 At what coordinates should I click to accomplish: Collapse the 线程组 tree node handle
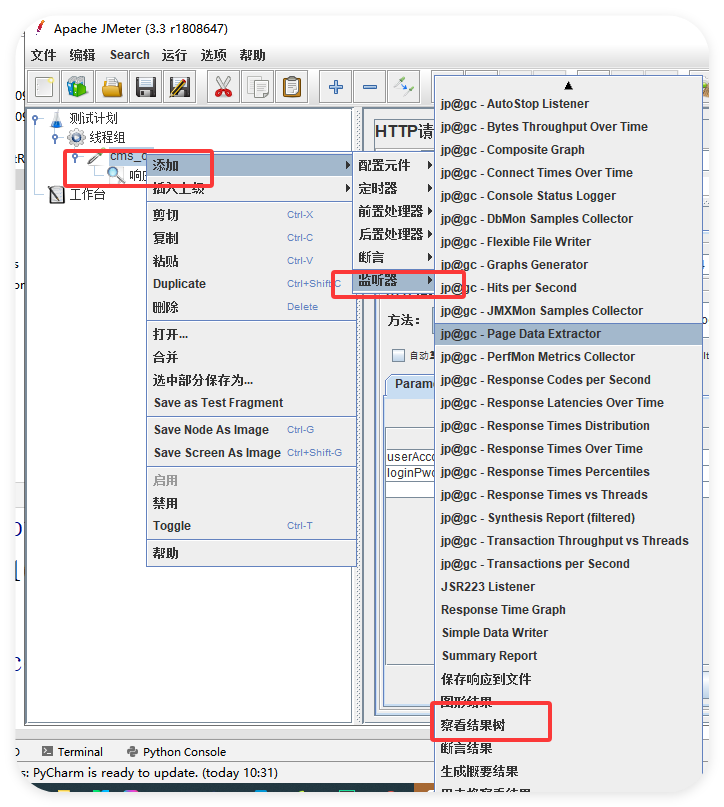click(x=55, y=138)
